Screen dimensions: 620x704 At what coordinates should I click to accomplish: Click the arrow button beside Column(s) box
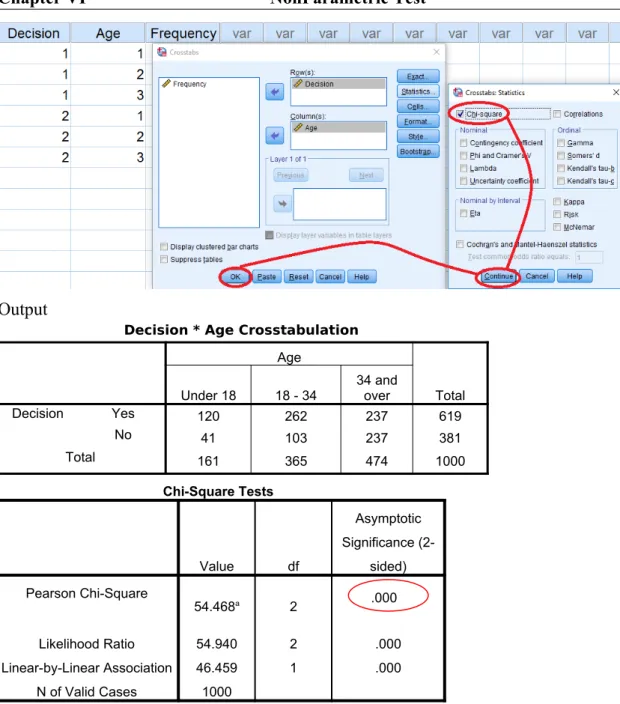coord(274,136)
